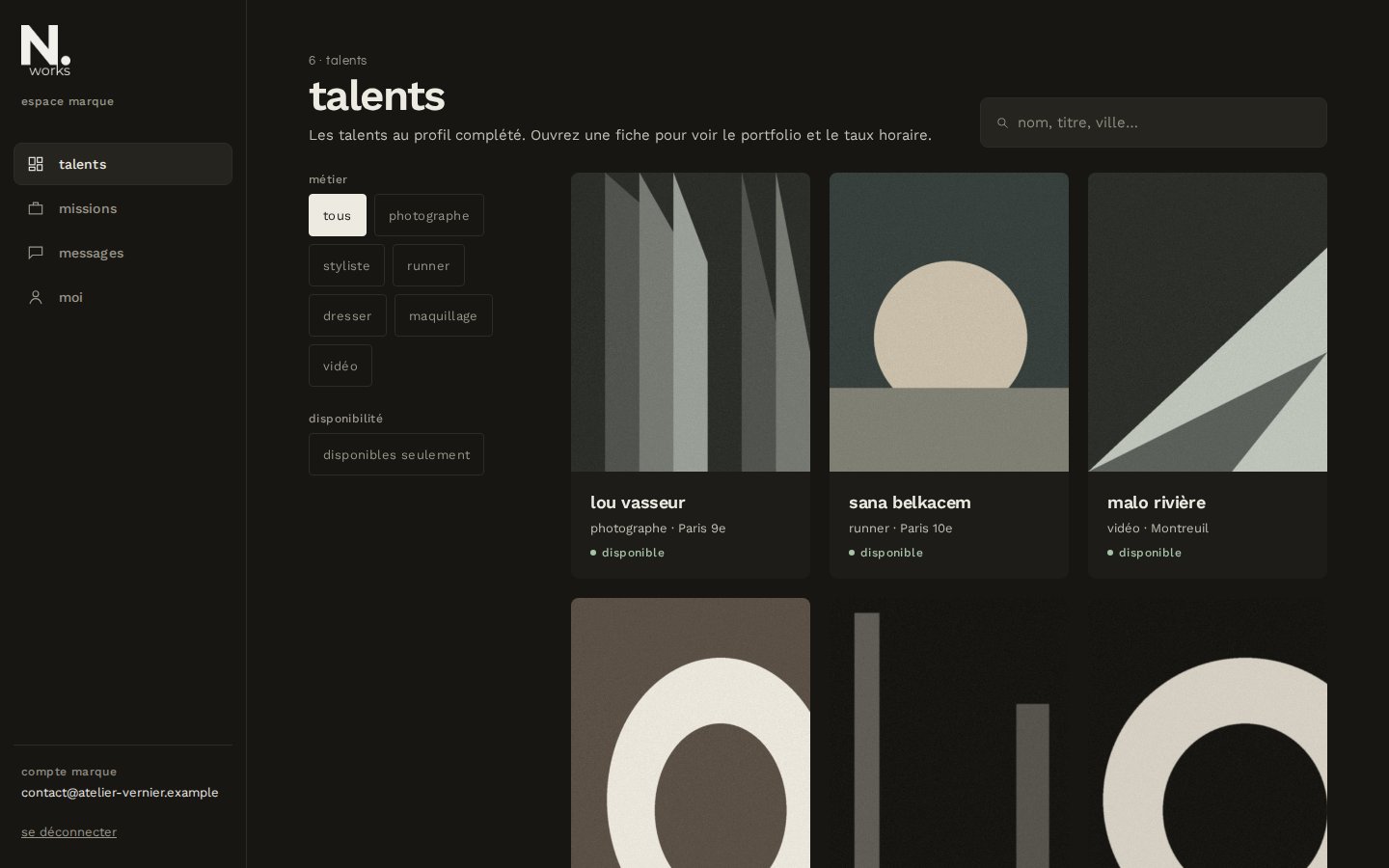Open messages section

(123, 253)
